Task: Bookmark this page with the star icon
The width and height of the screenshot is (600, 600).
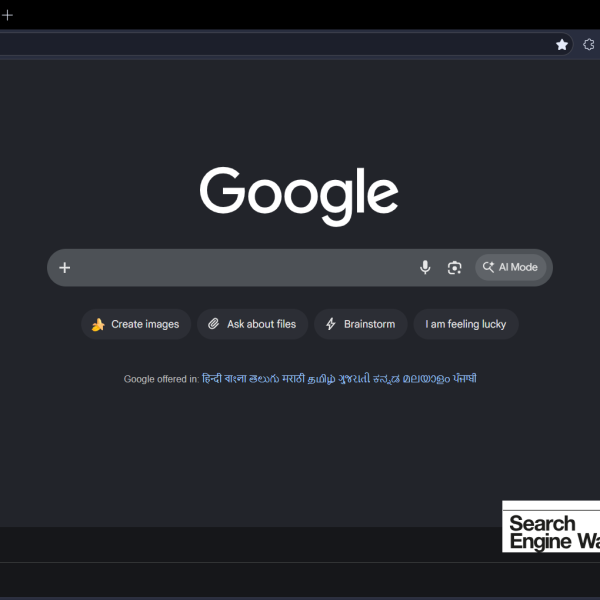Action: click(562, 45)
